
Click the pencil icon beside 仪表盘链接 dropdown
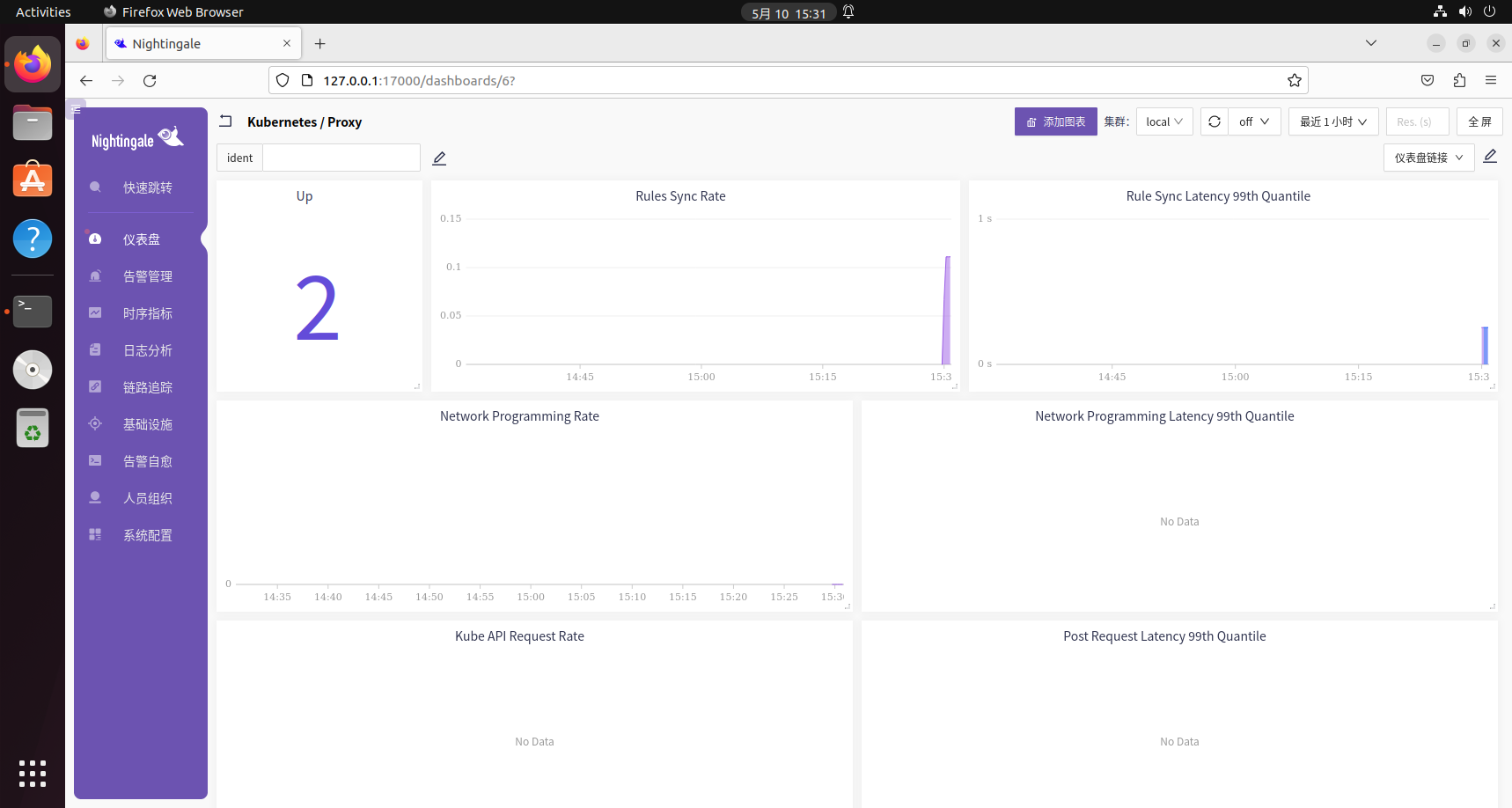pyautogui.click(x=1490, y=156)
